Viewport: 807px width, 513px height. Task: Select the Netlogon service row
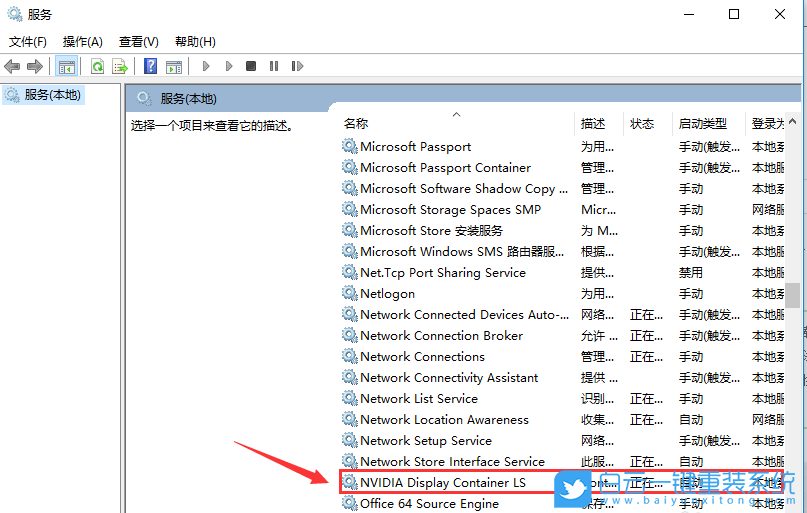[387, 294]
